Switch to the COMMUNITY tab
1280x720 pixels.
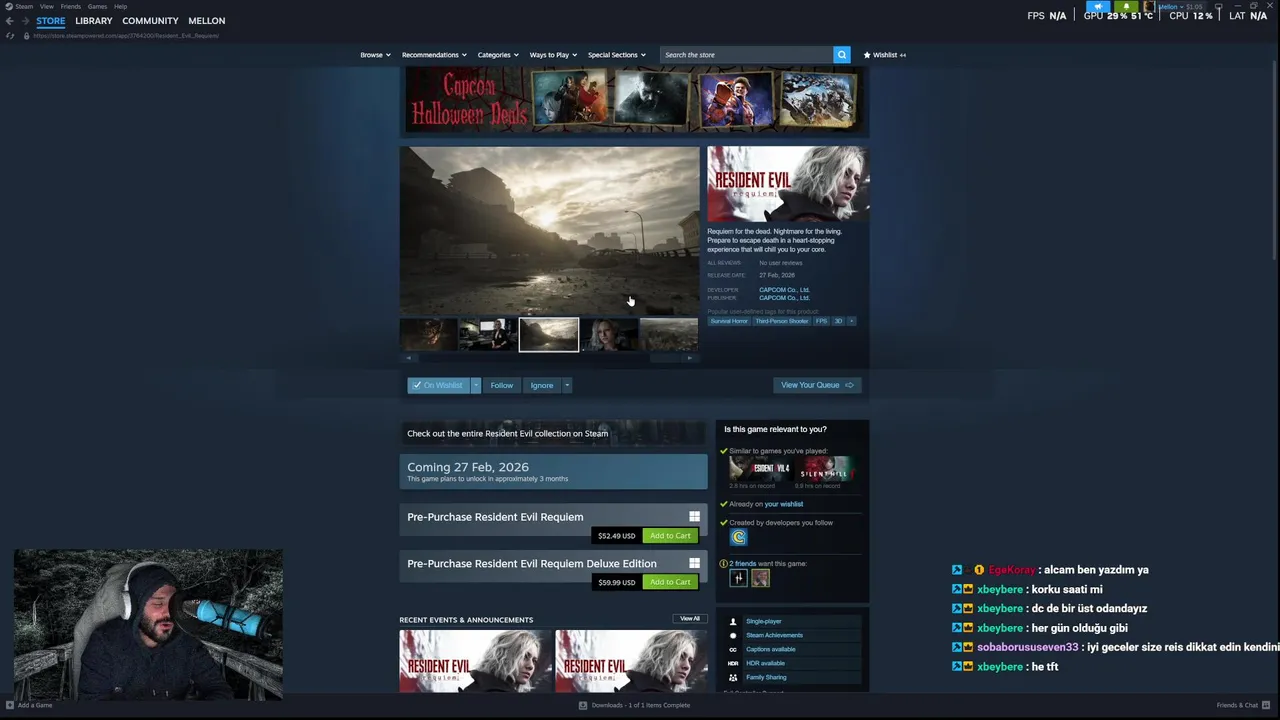(x=150, y=21)
